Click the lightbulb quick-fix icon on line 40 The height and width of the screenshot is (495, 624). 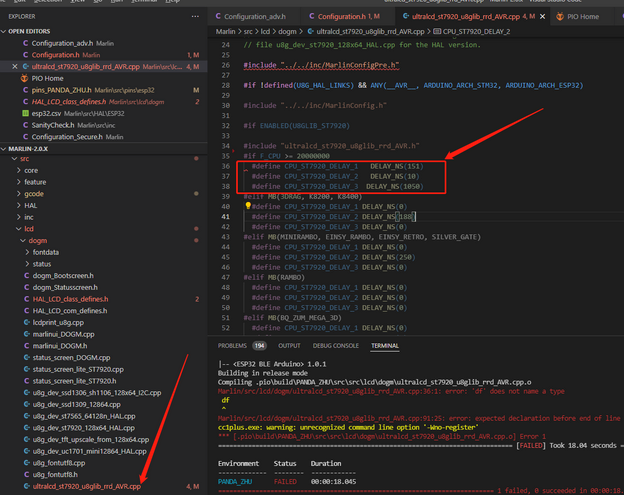248,206
